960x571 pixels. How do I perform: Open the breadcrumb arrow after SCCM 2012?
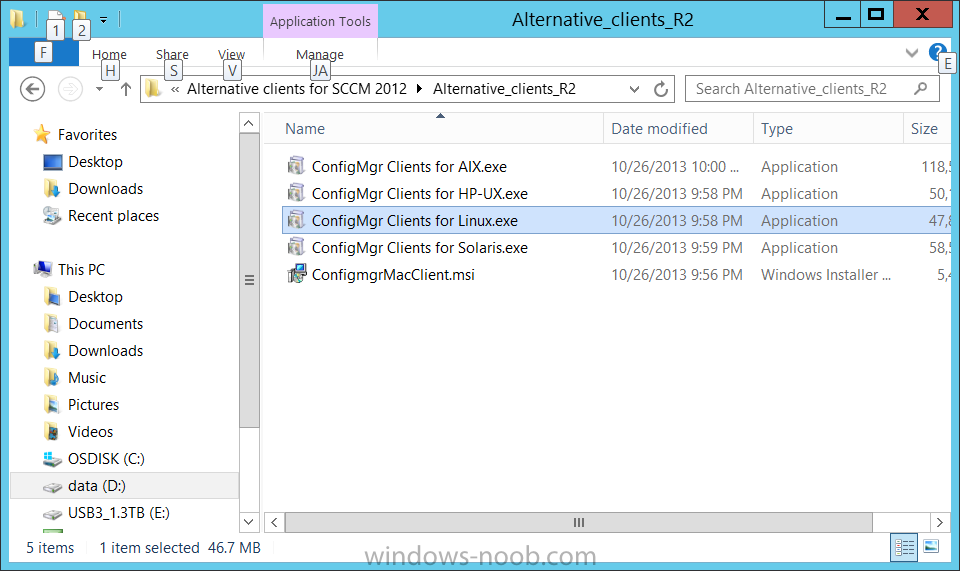[419, 89]
